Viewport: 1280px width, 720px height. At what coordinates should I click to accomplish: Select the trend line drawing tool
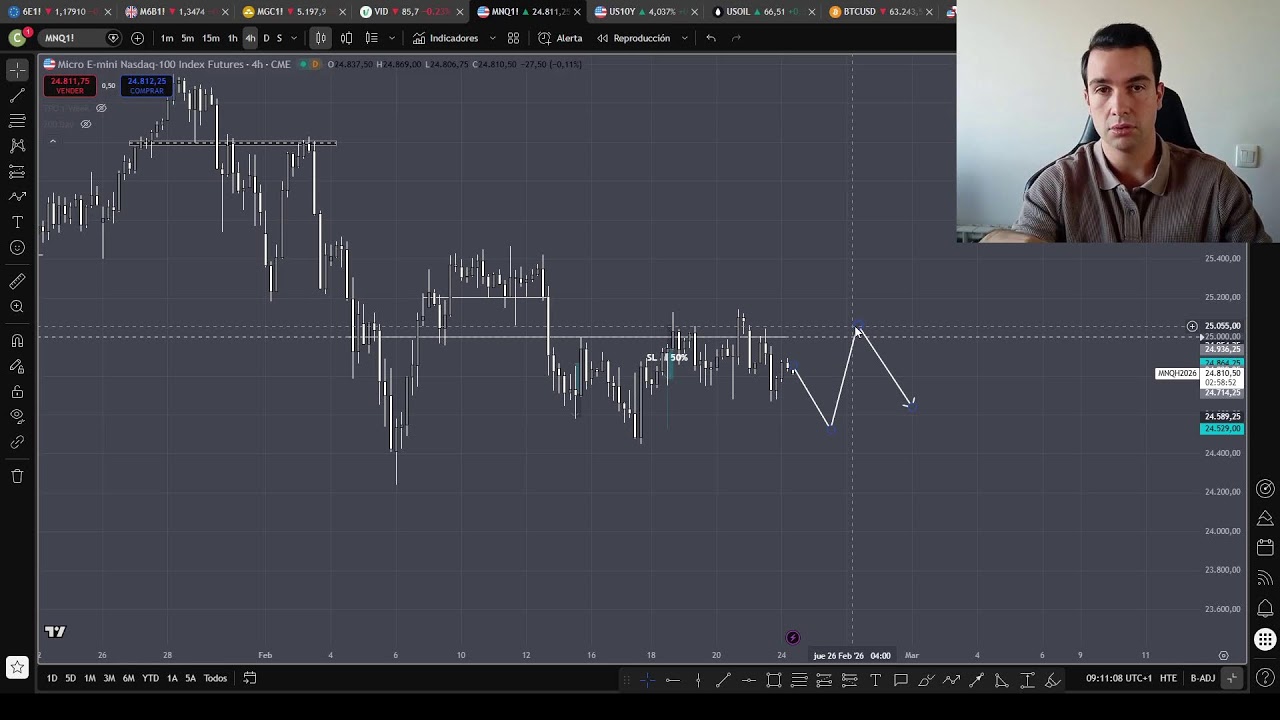click(x=17, y=95)
